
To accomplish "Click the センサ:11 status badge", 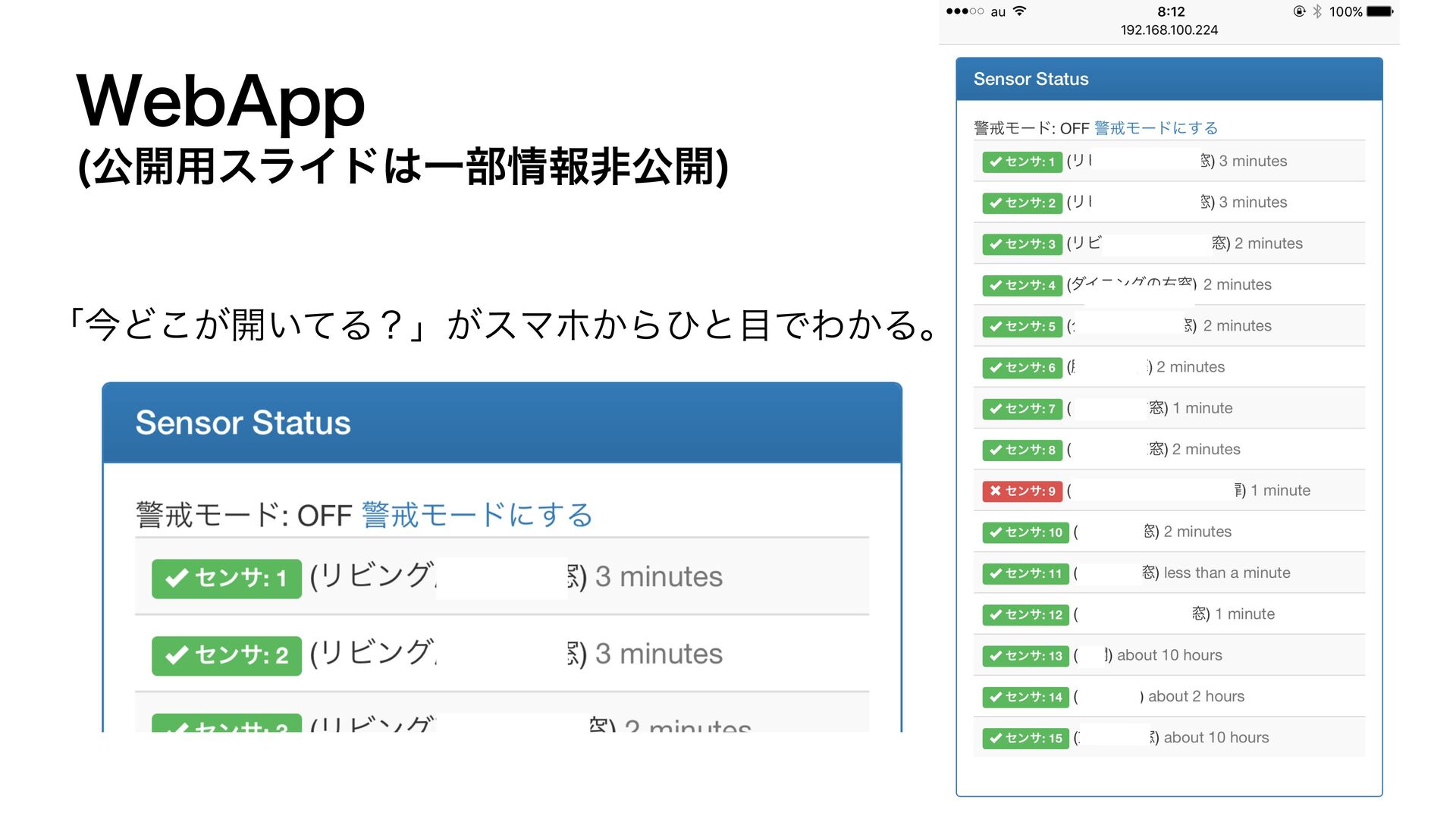I will click(x=1025, y=573).
